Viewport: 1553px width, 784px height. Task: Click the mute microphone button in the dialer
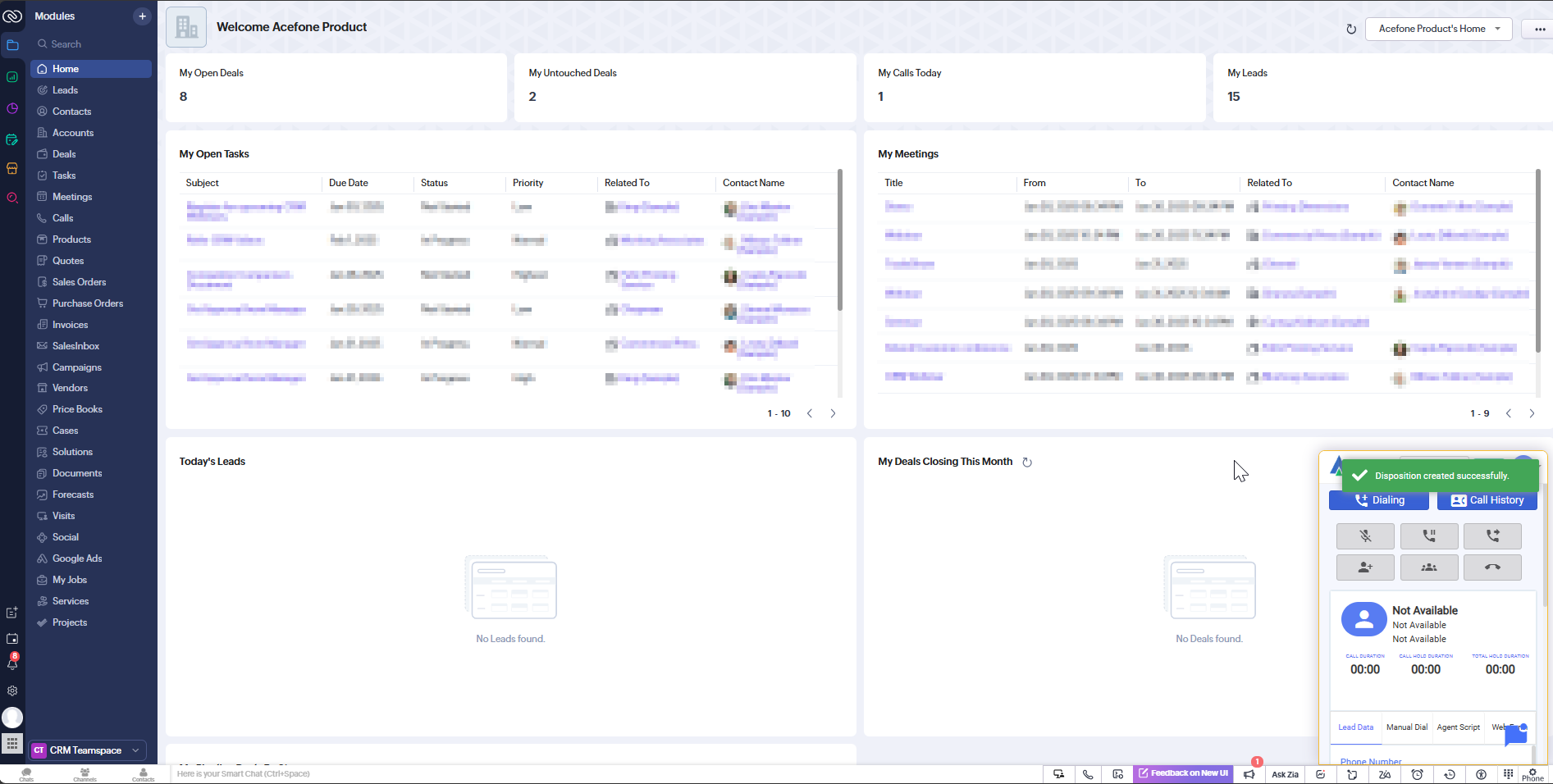1365,536
